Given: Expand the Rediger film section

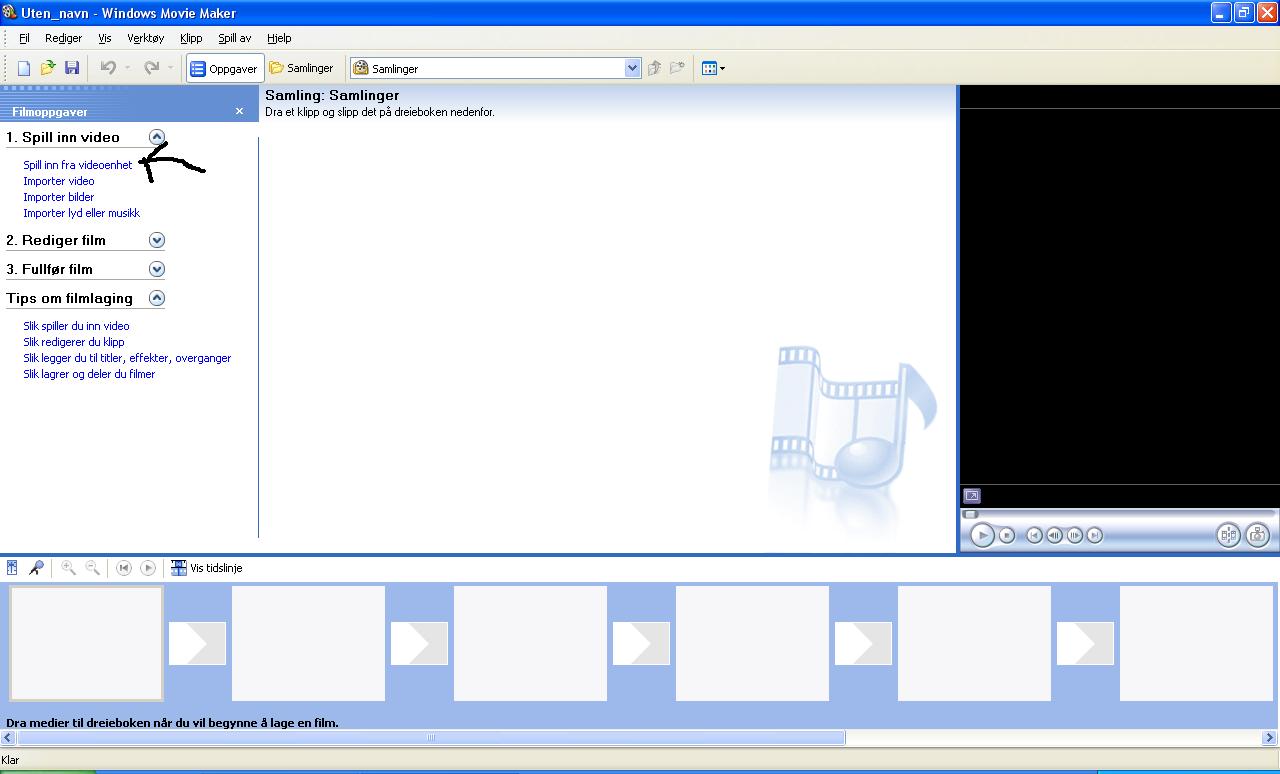Looking at the screenshot, I should click(x=157, y=240).
